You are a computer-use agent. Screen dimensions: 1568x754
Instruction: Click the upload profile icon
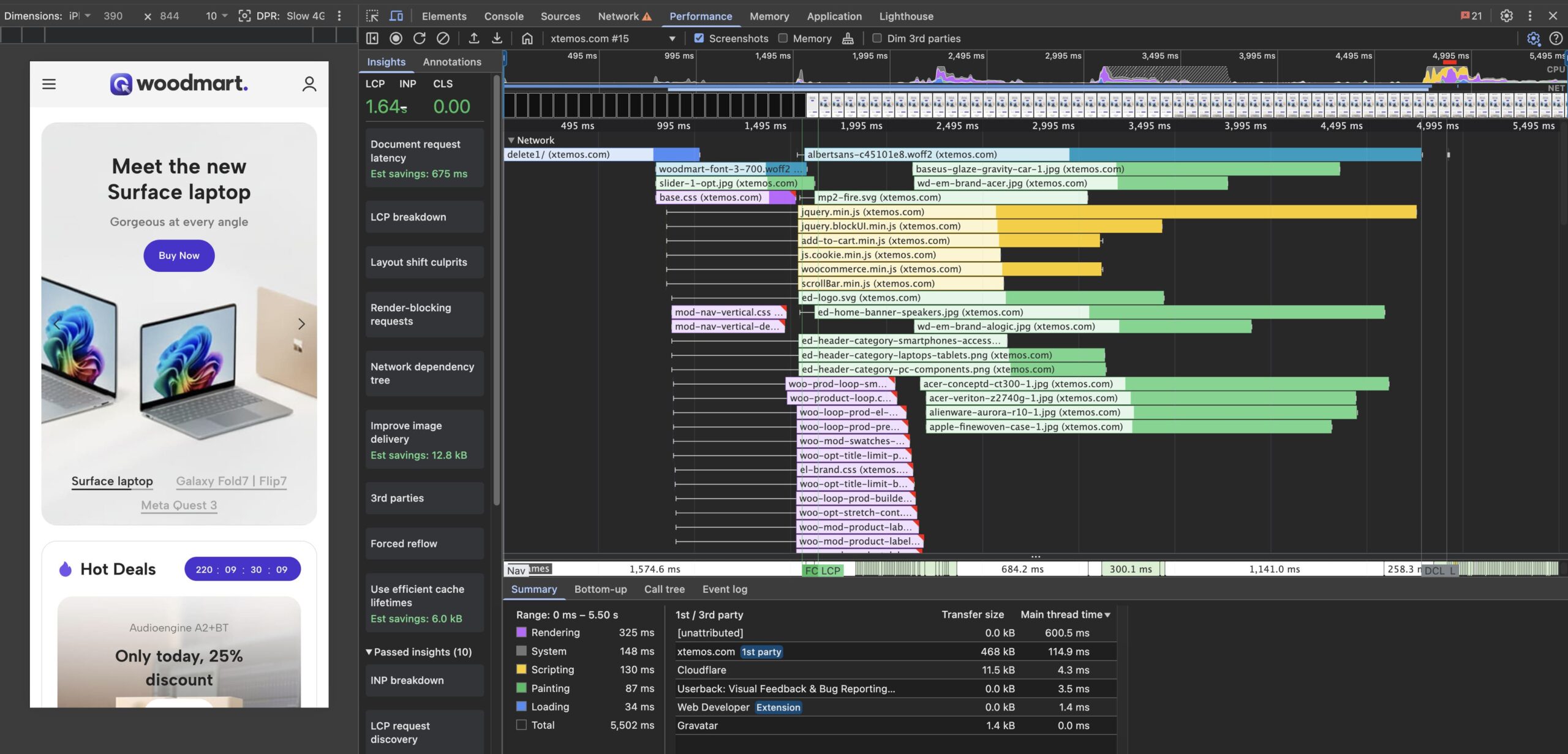(473, 38)
